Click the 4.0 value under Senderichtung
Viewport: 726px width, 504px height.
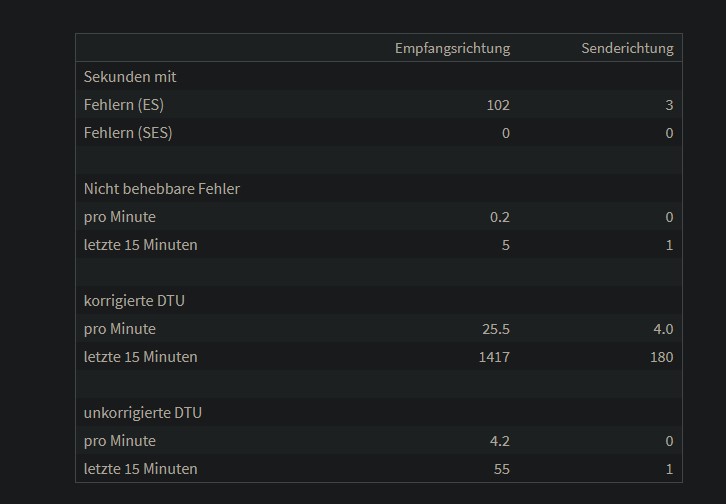tap(662, 329)
